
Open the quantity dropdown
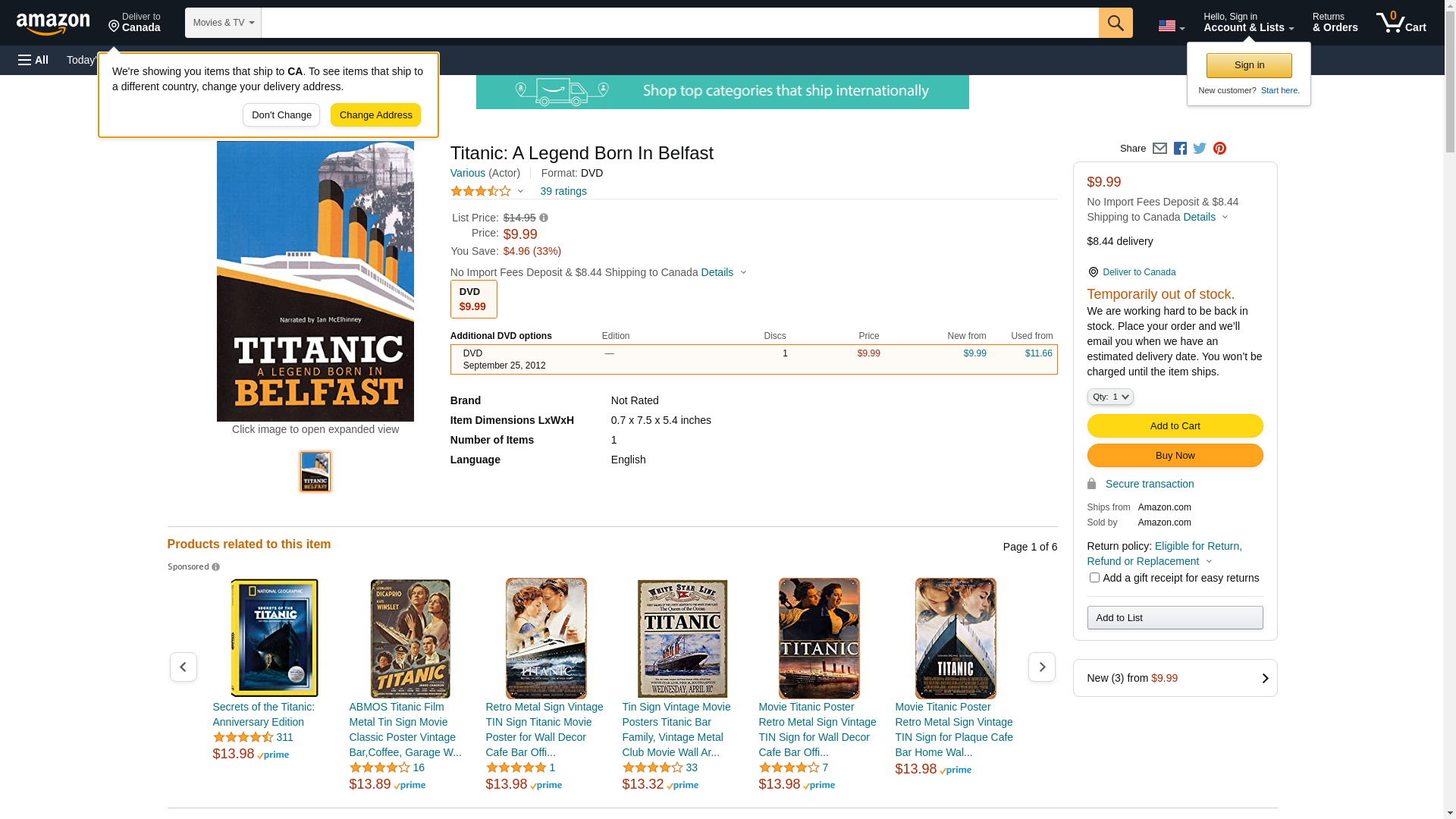[x=1110, y=397]
